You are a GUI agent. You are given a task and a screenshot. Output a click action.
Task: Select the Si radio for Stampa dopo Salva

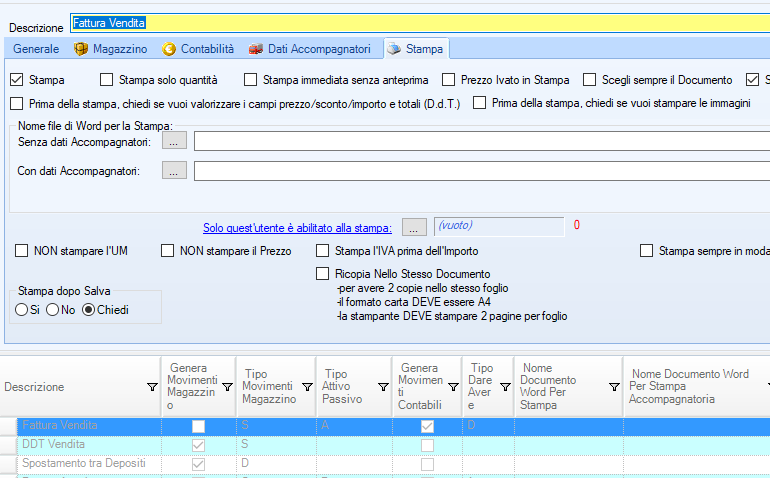coord(22,310)
